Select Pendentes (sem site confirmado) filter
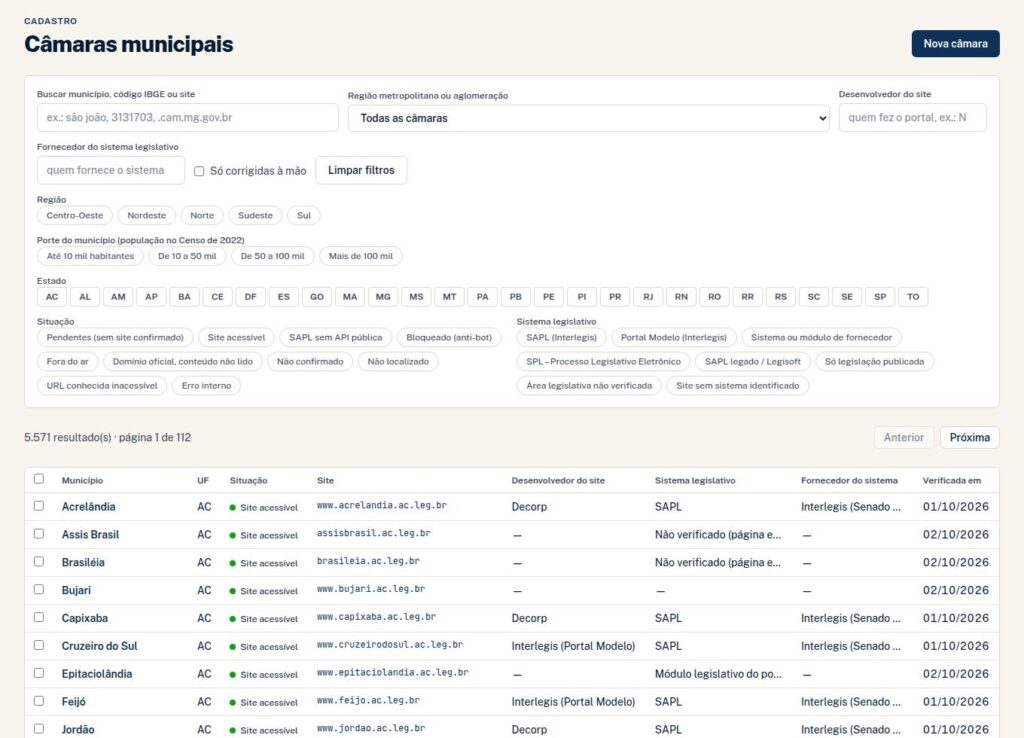Screen dimensions: 1024x738 coord(115,338)
